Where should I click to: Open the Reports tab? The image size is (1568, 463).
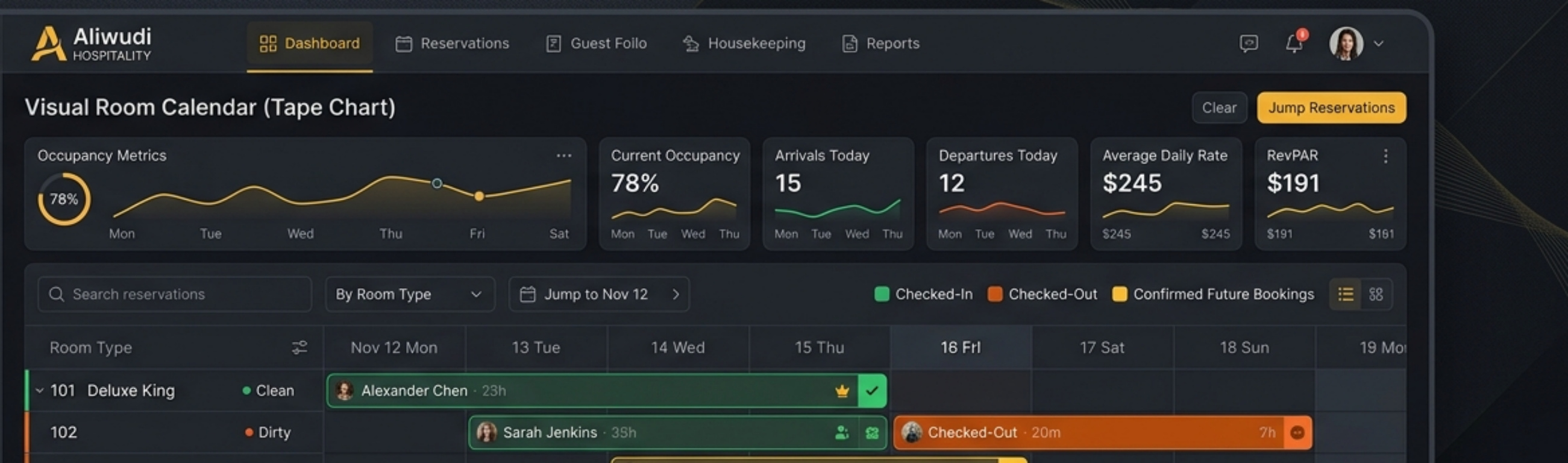[880, 43]
